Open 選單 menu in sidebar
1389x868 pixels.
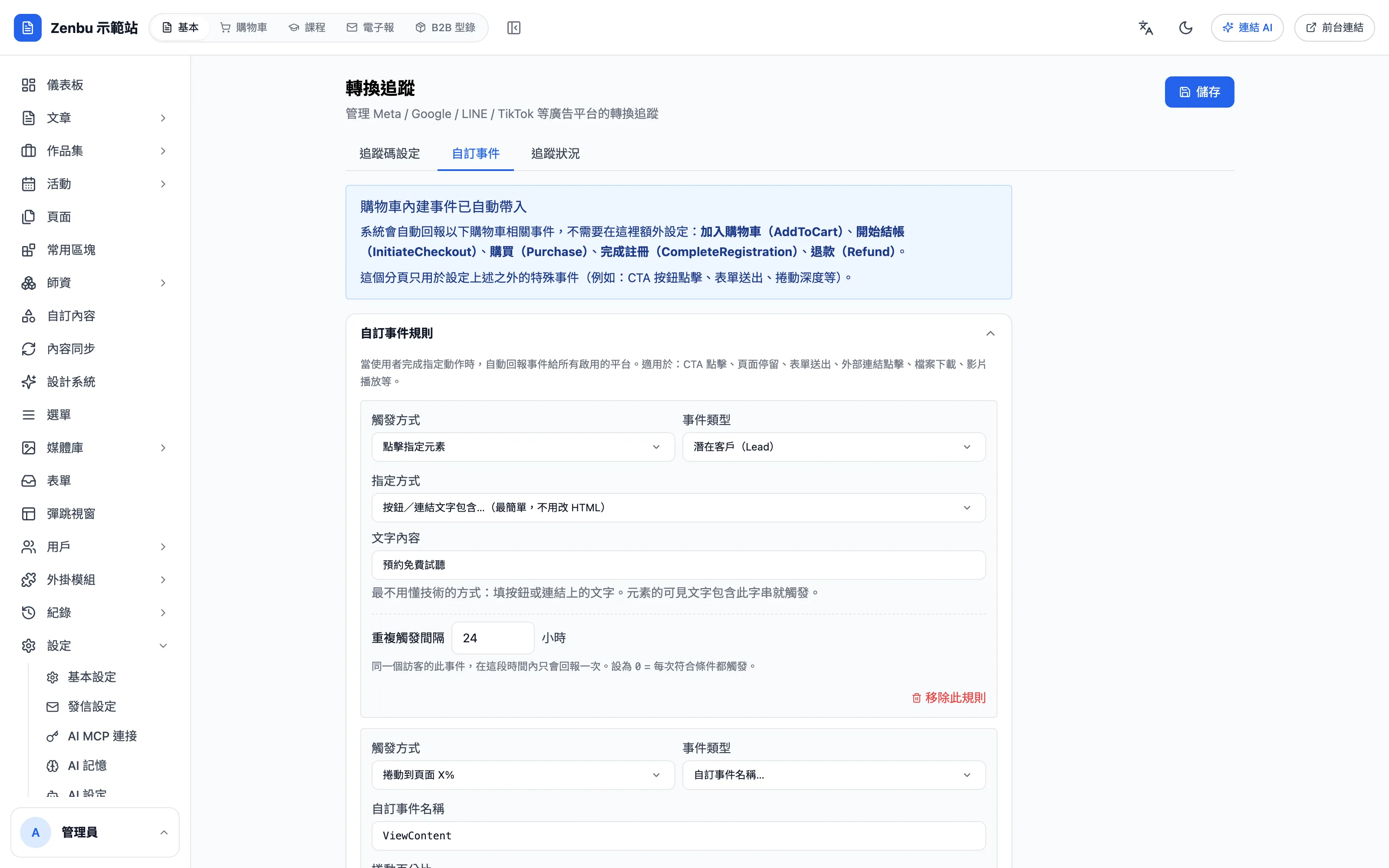(x=95, y=415)
